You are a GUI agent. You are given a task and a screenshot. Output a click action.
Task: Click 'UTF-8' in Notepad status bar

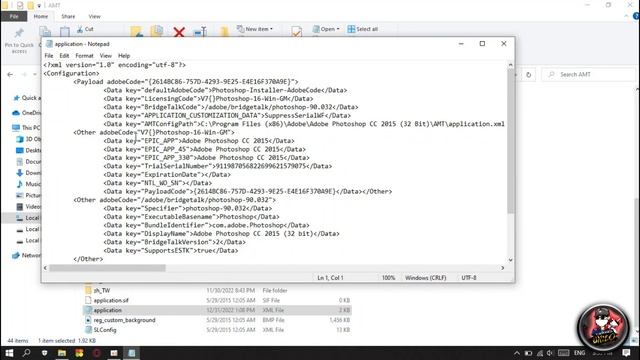coord(469,278)
